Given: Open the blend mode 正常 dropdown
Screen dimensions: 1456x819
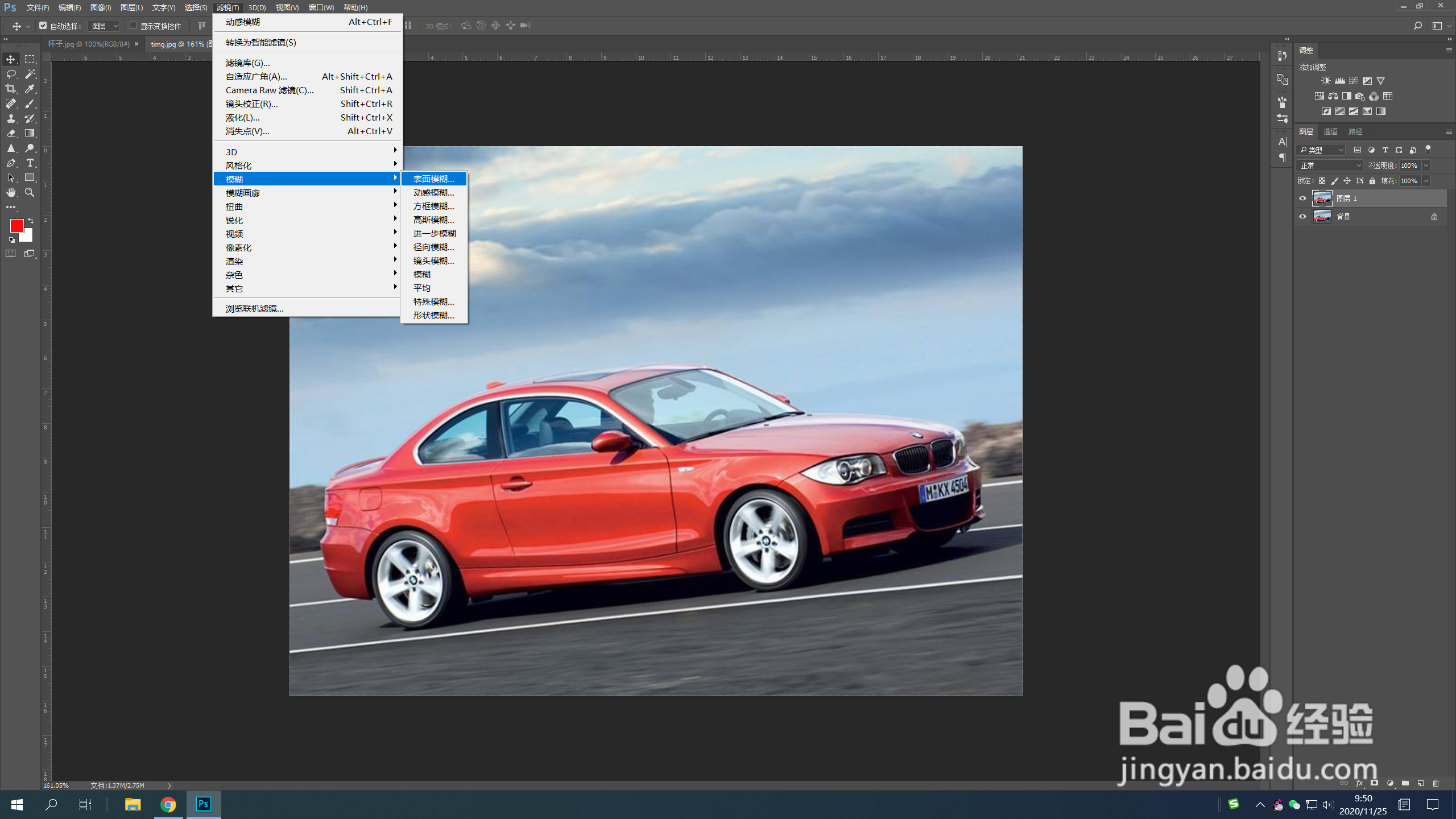Looking at the screenshot, I should (1329, 166).
